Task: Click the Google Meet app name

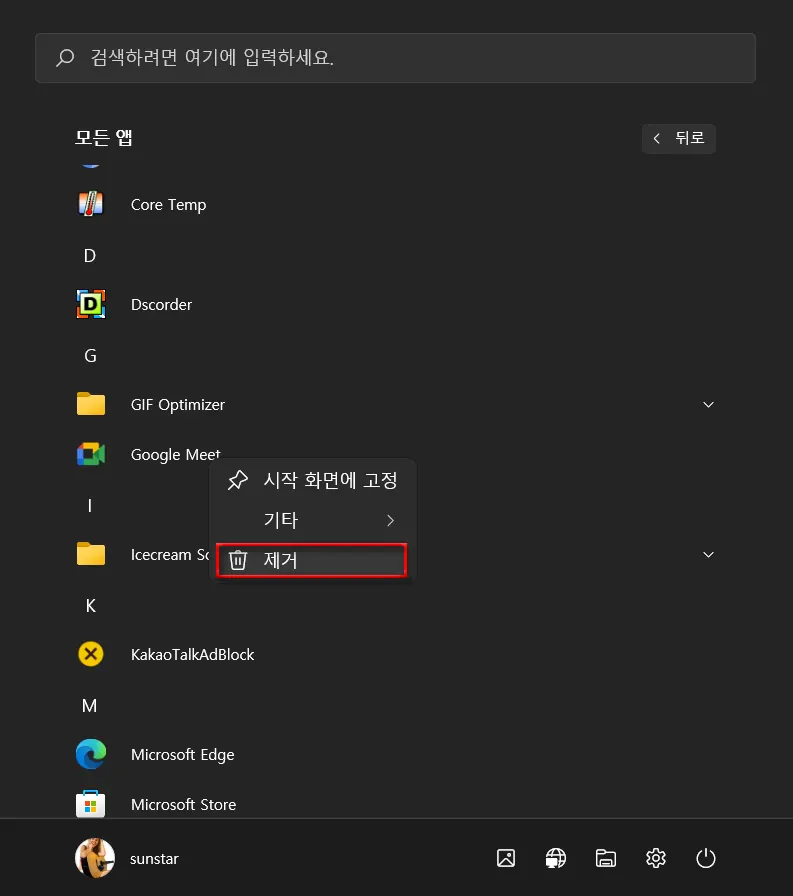Action: [x=175, y=454]
